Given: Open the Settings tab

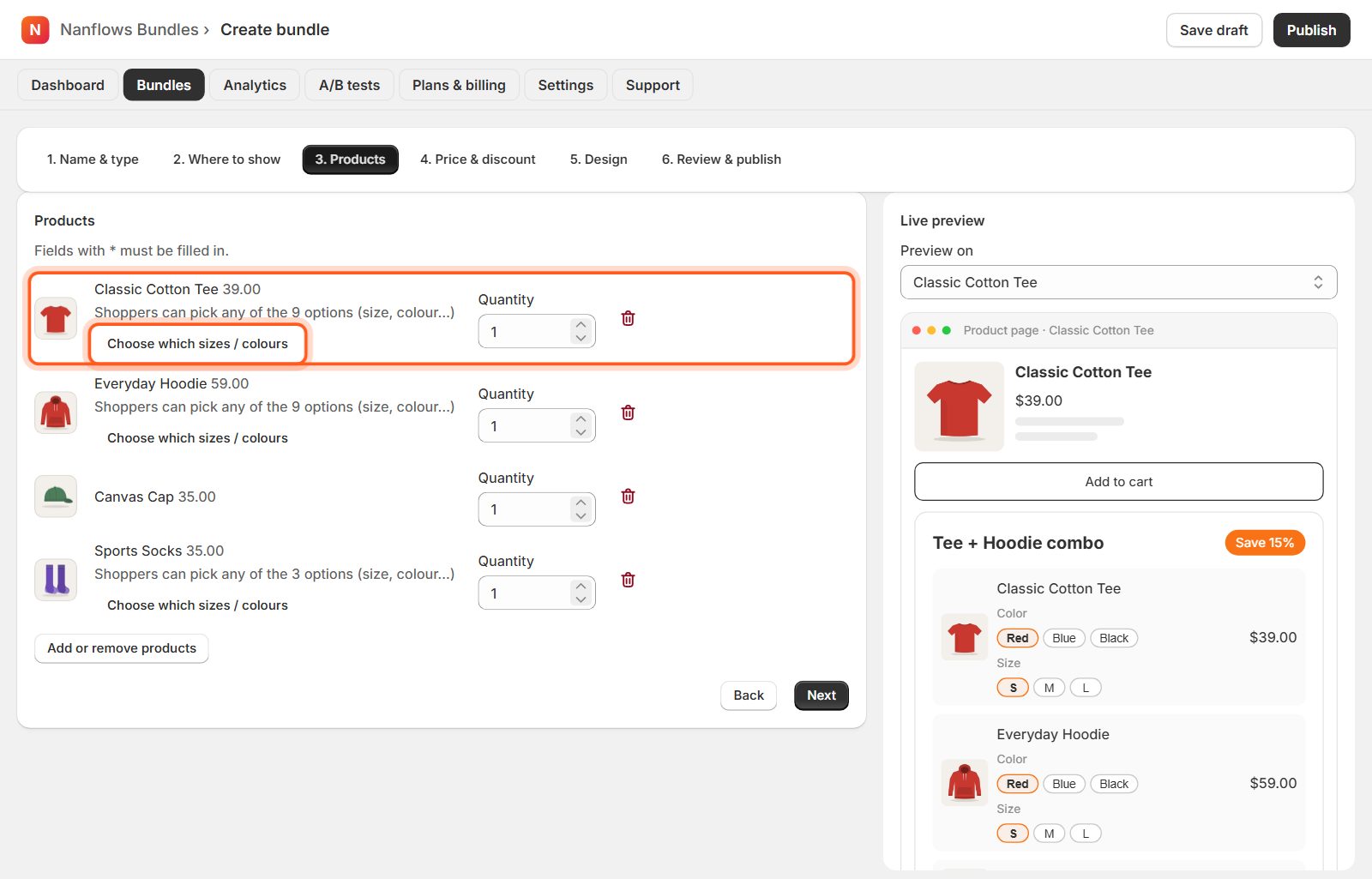Looking at the screenshot, I should point(566,85).
